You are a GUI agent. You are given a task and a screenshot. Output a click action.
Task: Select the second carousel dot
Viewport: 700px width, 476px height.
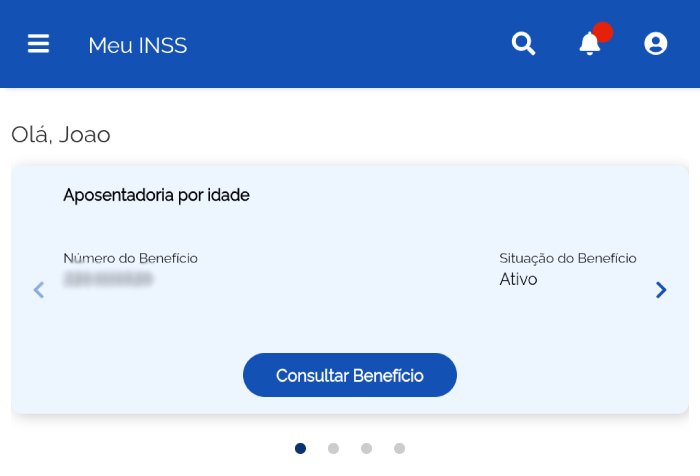[333, 449]
